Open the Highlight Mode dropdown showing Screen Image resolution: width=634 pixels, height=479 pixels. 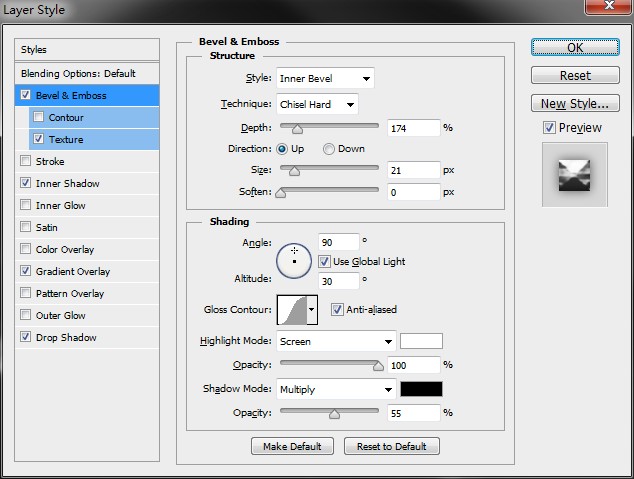(x=336, y=341)
